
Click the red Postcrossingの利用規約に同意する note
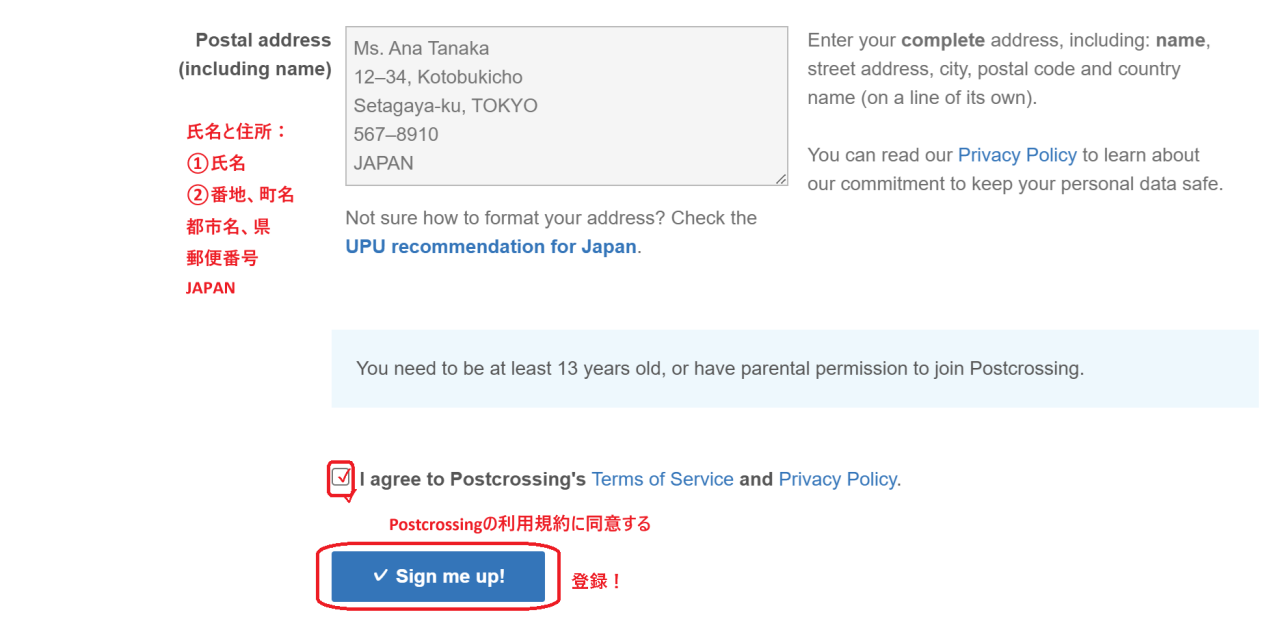(519, 524)
